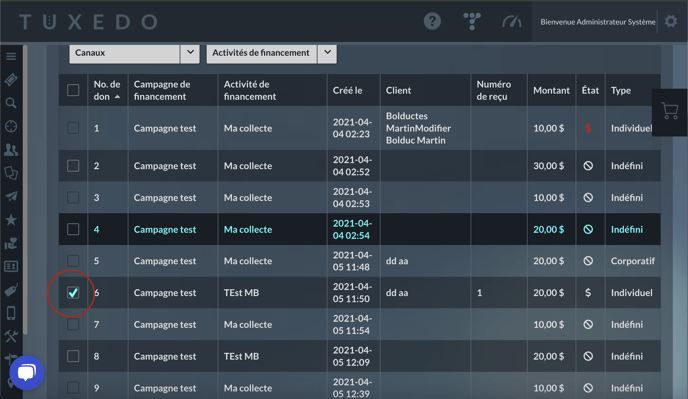Click highlighted Campagne test in row 4

[165, 229]
